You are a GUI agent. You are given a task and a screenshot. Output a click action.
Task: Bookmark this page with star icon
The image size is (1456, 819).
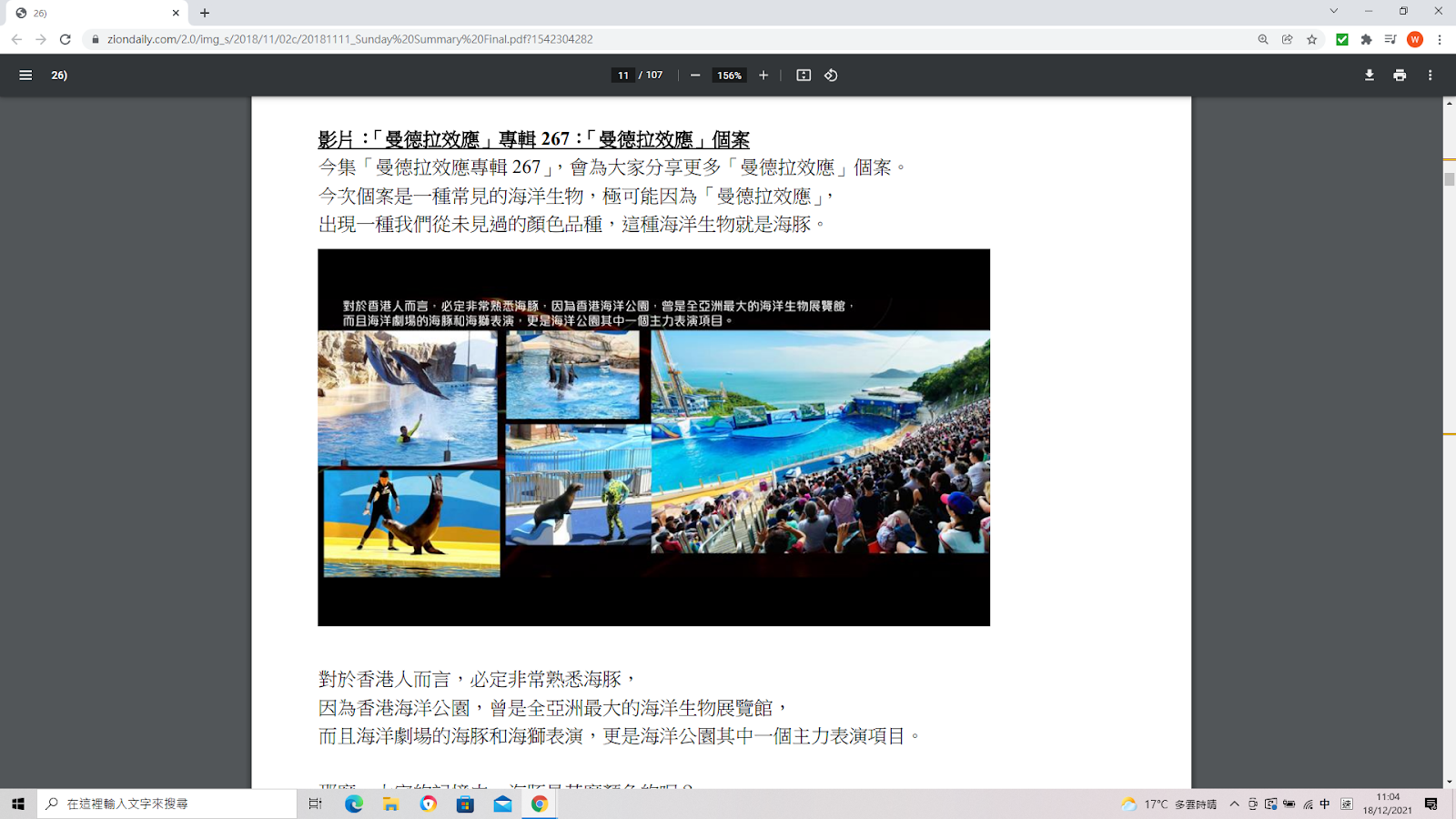point(1312,39)
